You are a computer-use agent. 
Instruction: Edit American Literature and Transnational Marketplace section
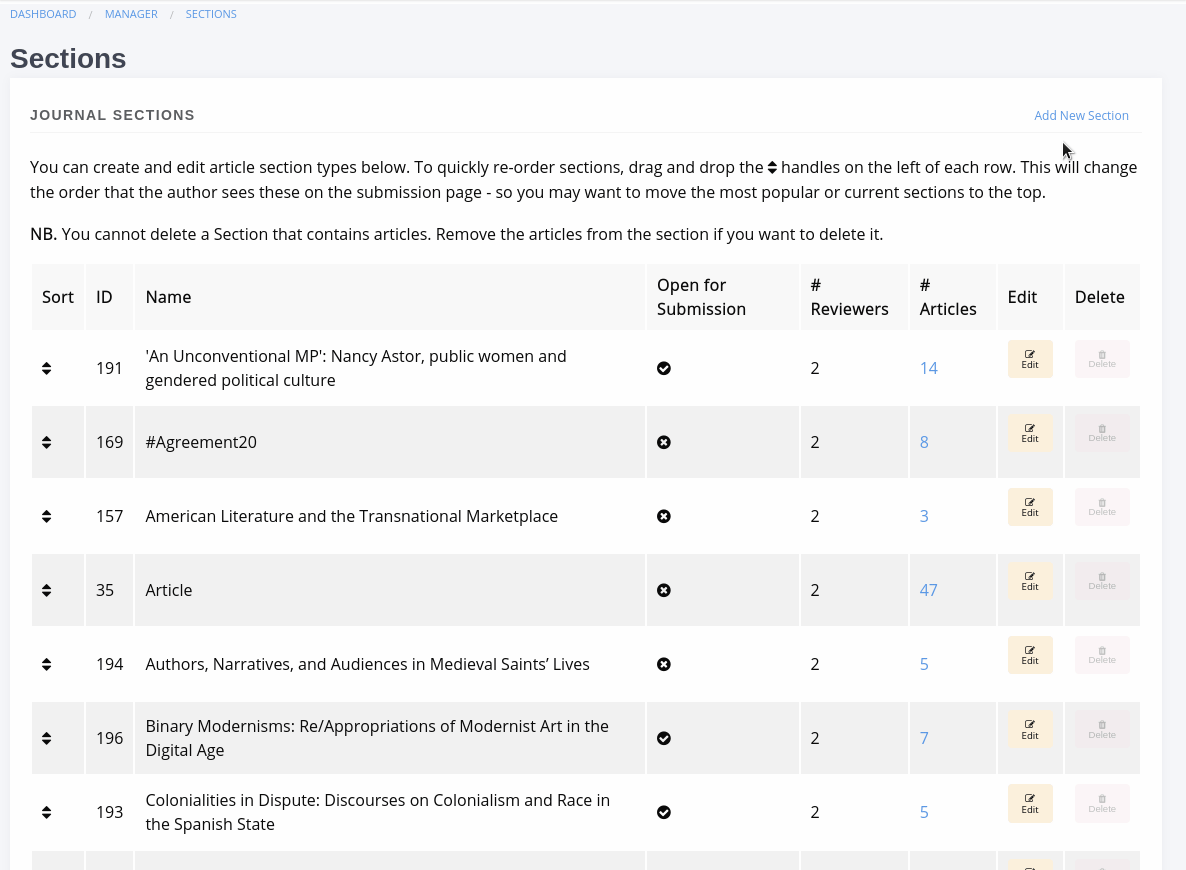pyautogui.click(x=1029, y=507)
